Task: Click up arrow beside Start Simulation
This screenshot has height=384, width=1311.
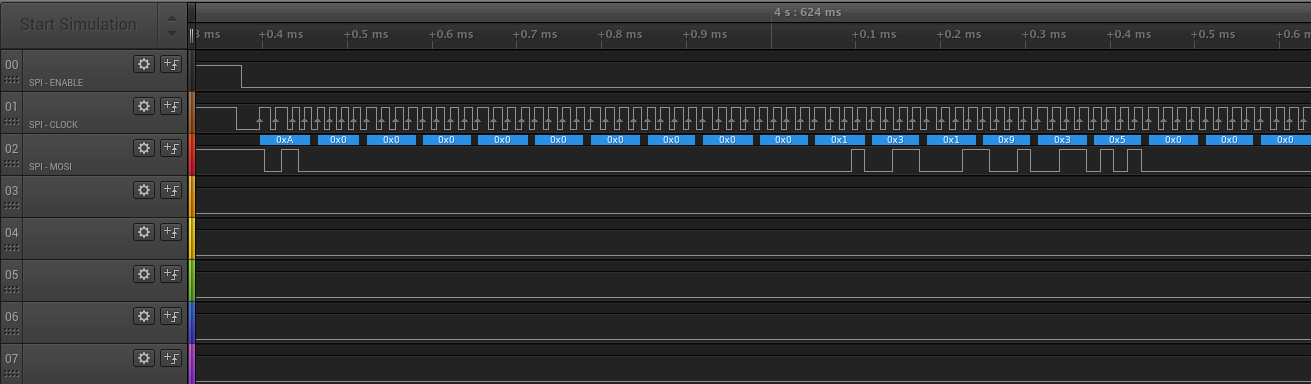Action: pos(171,16)
